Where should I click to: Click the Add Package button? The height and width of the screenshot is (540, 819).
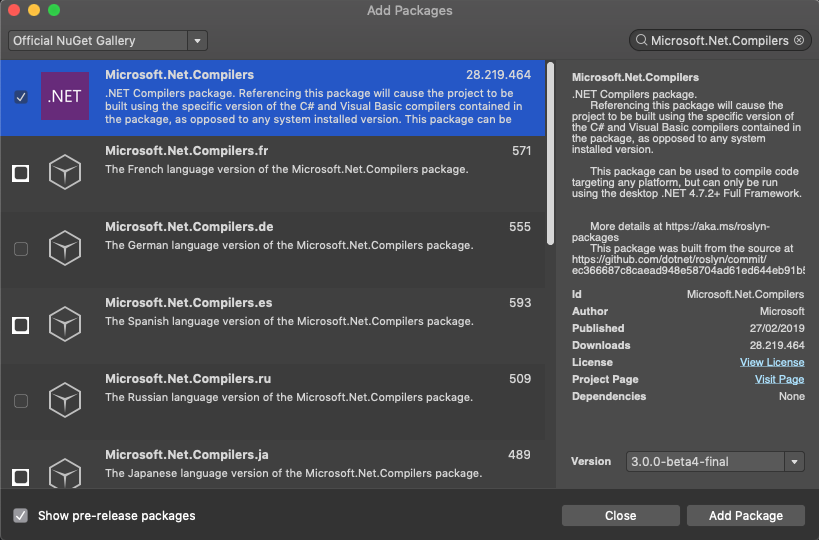click(745, 515)
